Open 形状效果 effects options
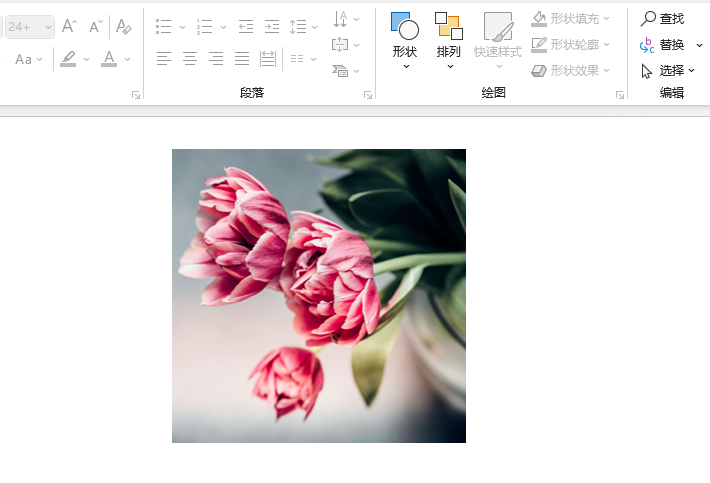 571,71
